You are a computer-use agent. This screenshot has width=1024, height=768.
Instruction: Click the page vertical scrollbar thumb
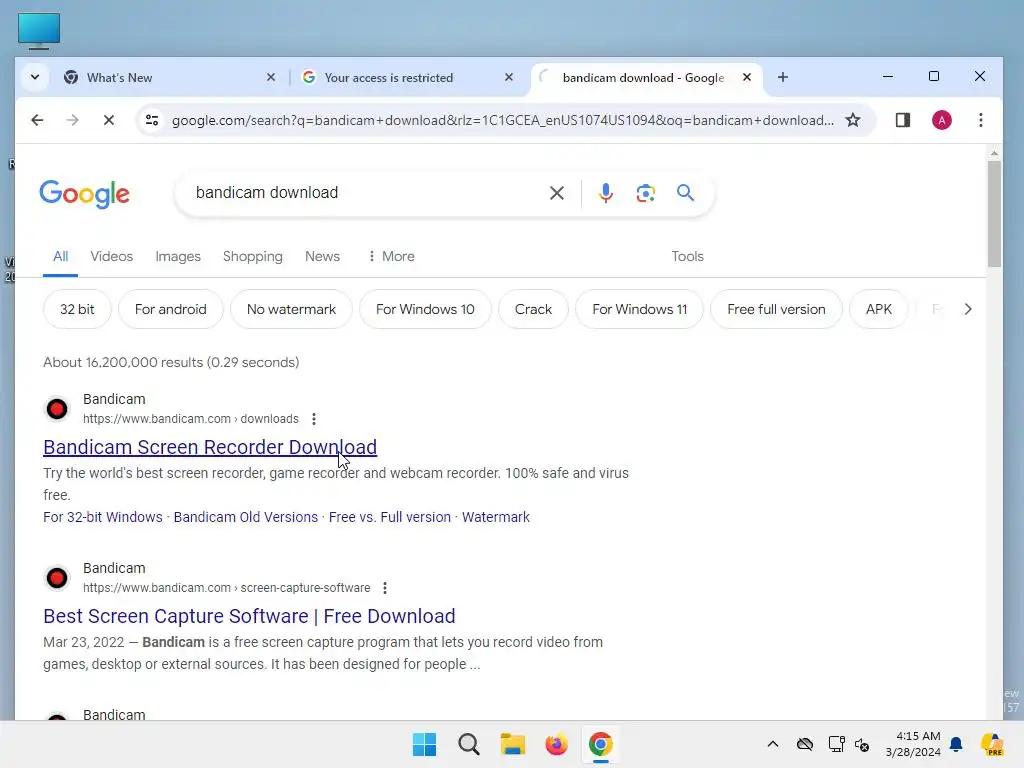pyautogui.click(x=994, y=214)
